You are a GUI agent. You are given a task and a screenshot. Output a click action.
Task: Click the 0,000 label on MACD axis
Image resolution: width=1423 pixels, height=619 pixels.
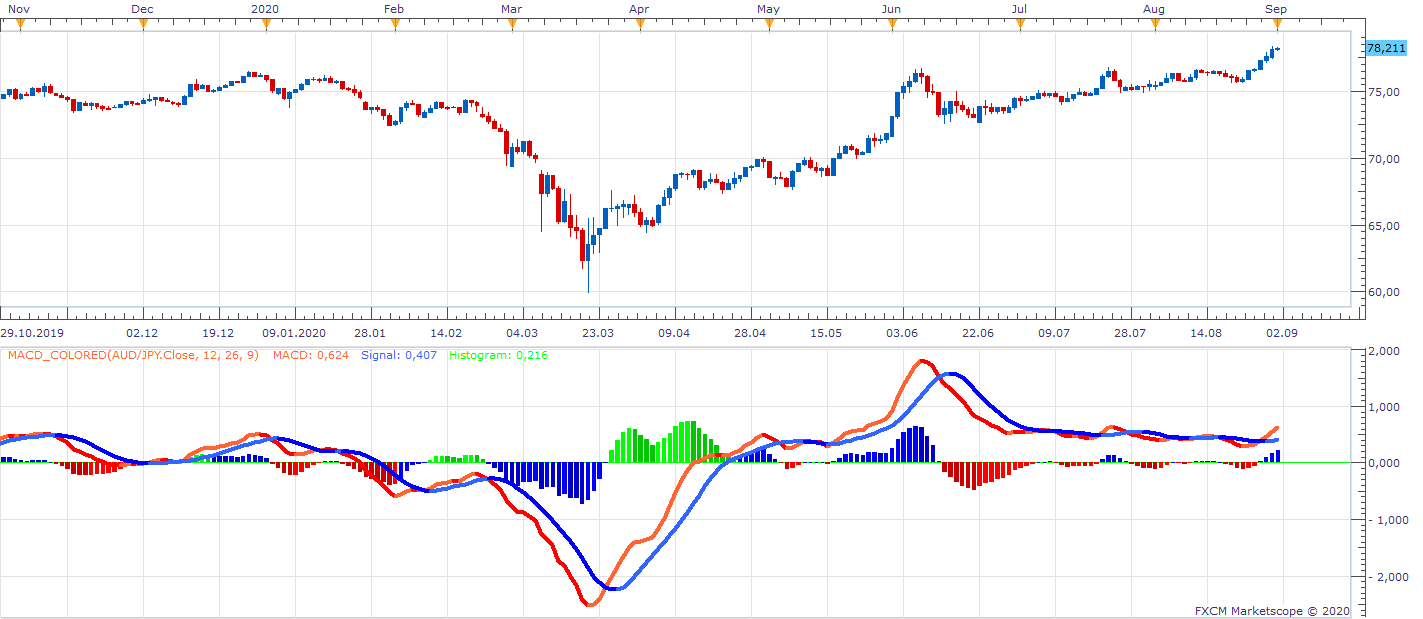1383,464
